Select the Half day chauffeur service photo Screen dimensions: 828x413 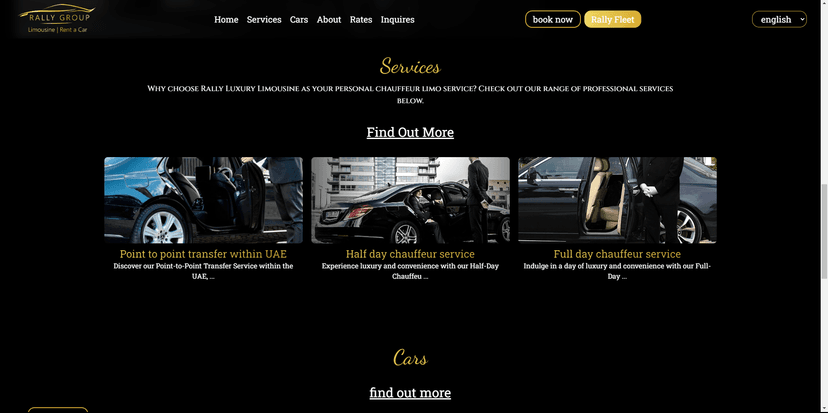pyautogui.click(x=410, y=200)
